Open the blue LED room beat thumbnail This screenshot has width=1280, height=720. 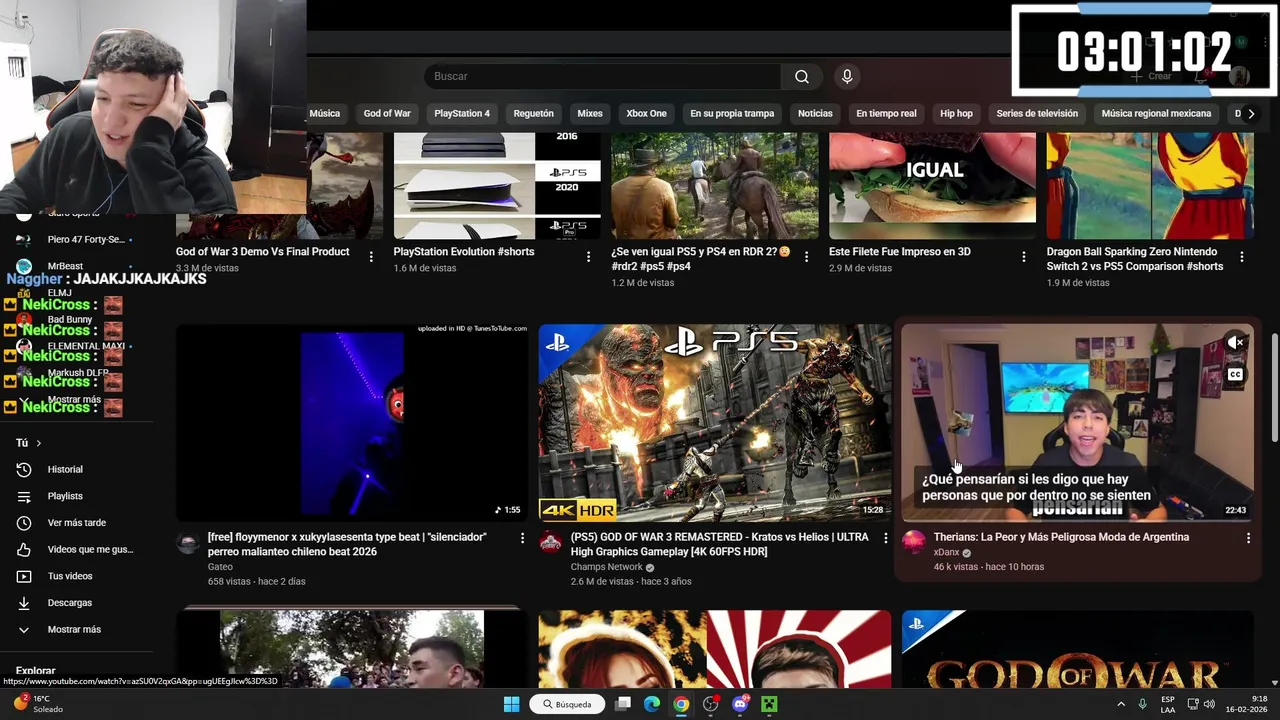(352, 422)
